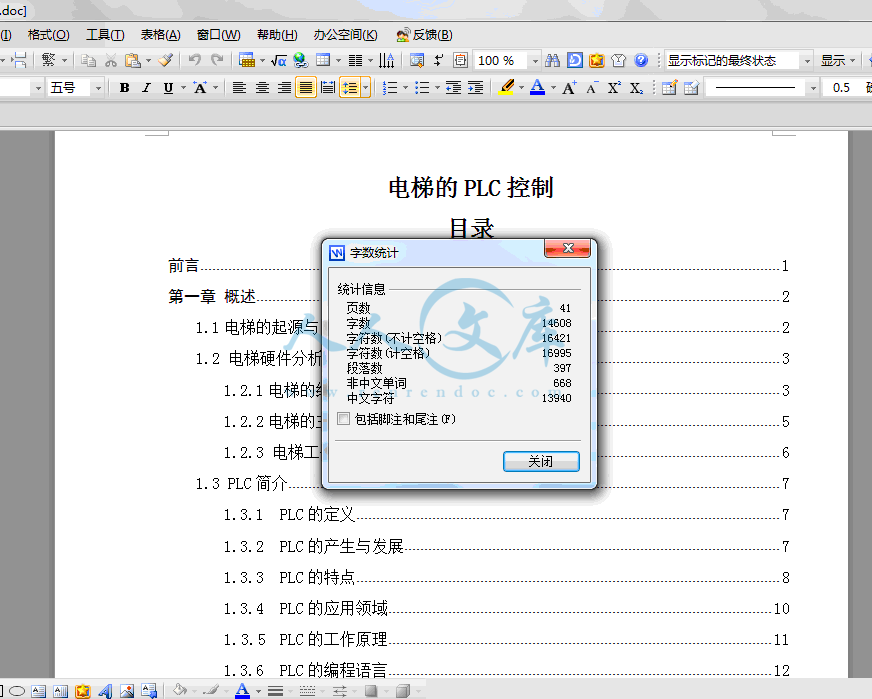Open the 五号 font size dropdown
872x699 pixels.
tap(98, 88)
